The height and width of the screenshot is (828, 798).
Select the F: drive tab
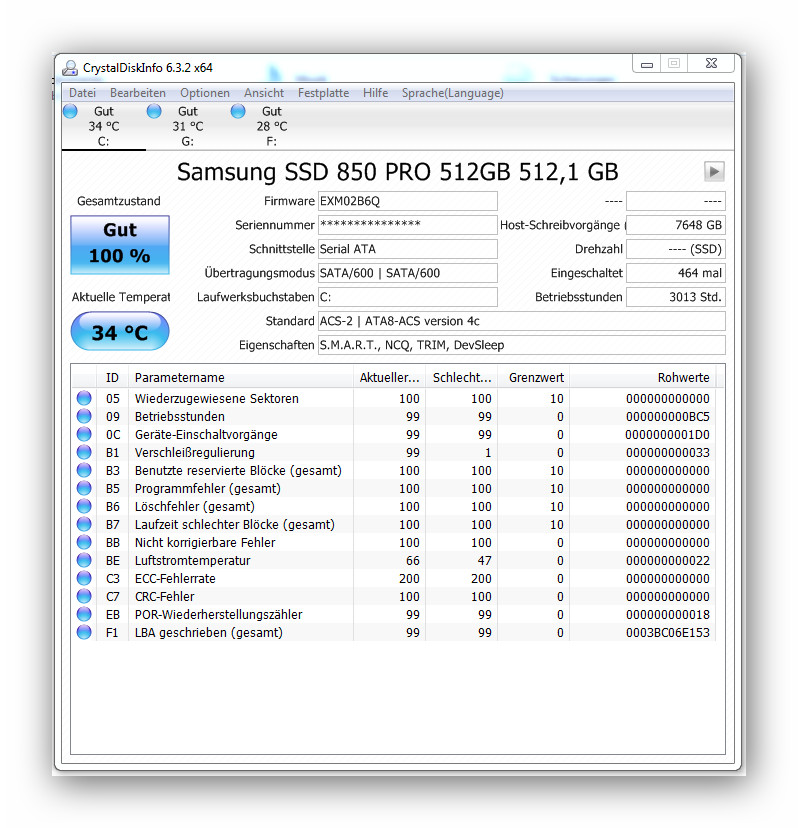pyautogui.click(x=271, y=126)
